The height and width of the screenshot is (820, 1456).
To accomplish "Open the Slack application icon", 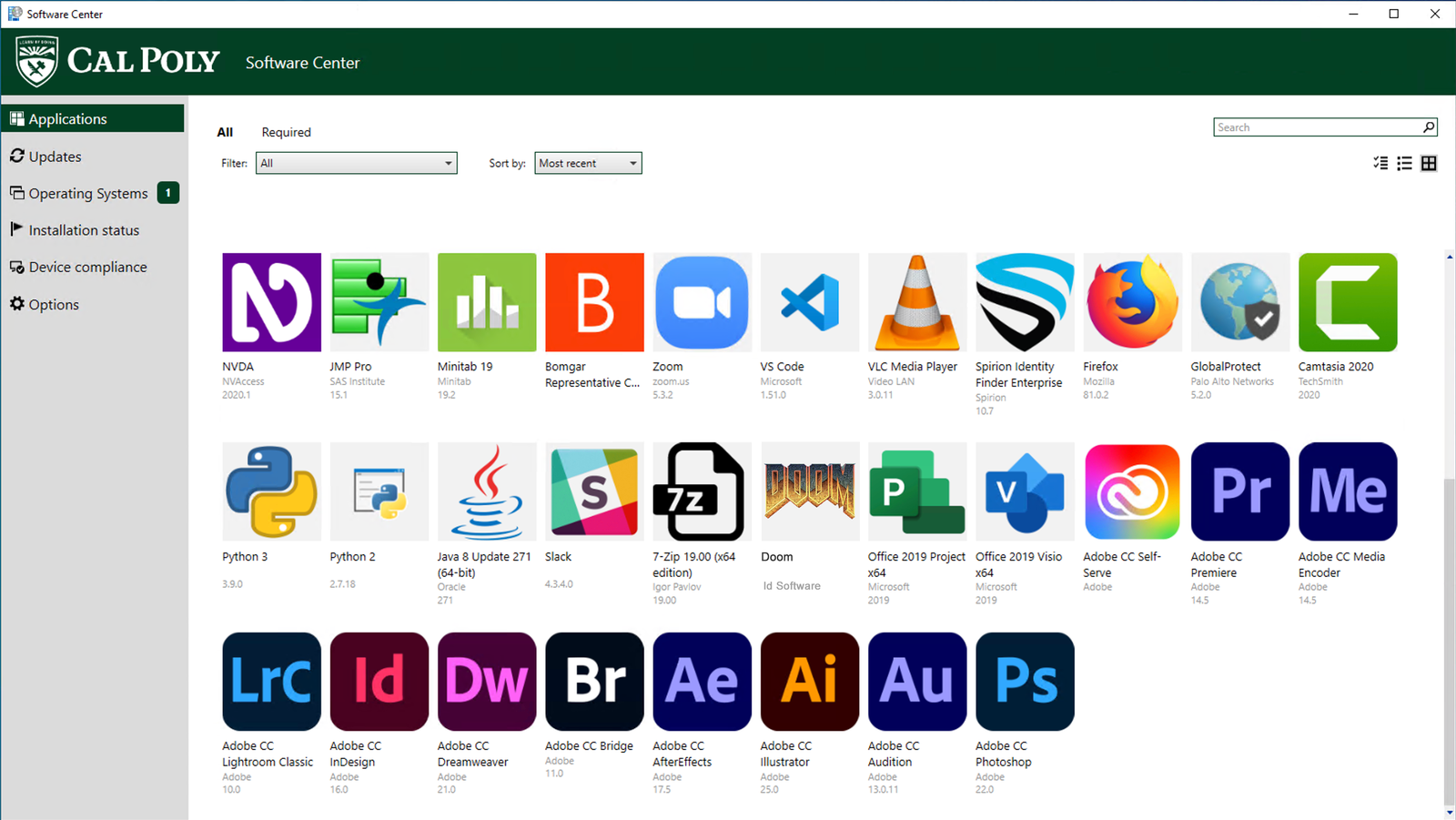I will click(x=594, y=491).
